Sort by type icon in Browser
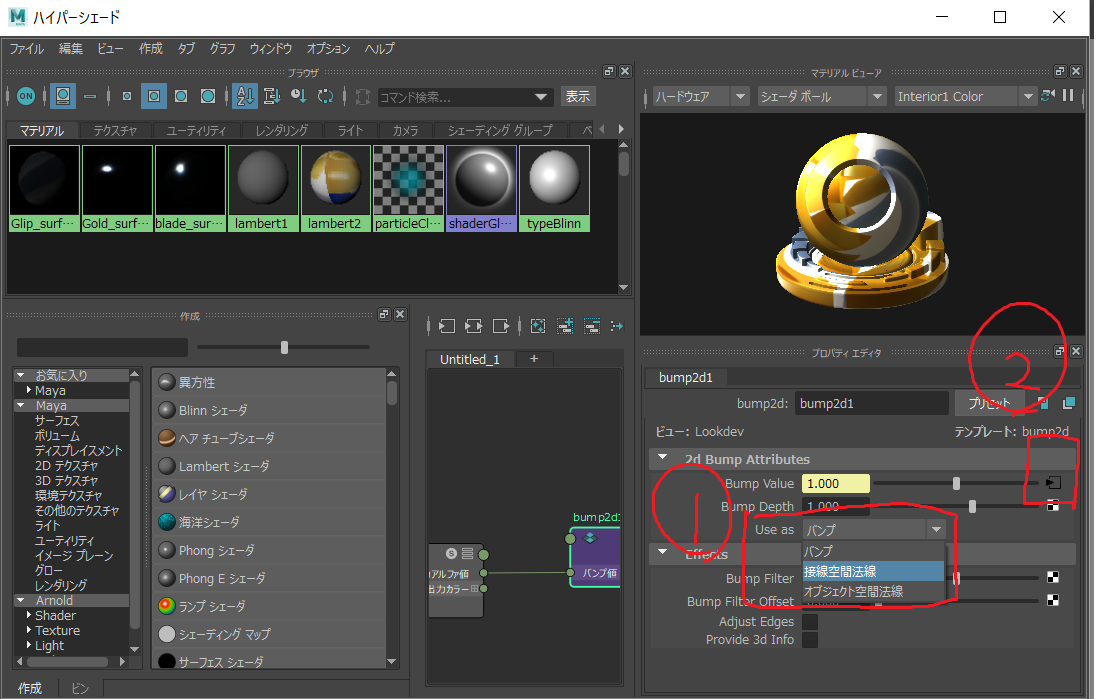Screen dimensions: 1096x699 coord(272,96)
